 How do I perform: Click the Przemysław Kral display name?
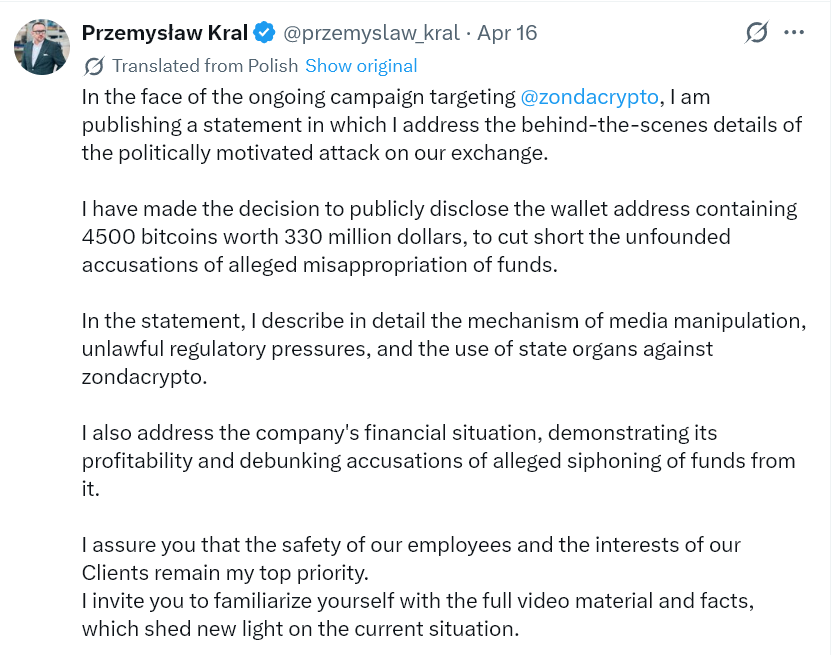click(x=164, y=33)
